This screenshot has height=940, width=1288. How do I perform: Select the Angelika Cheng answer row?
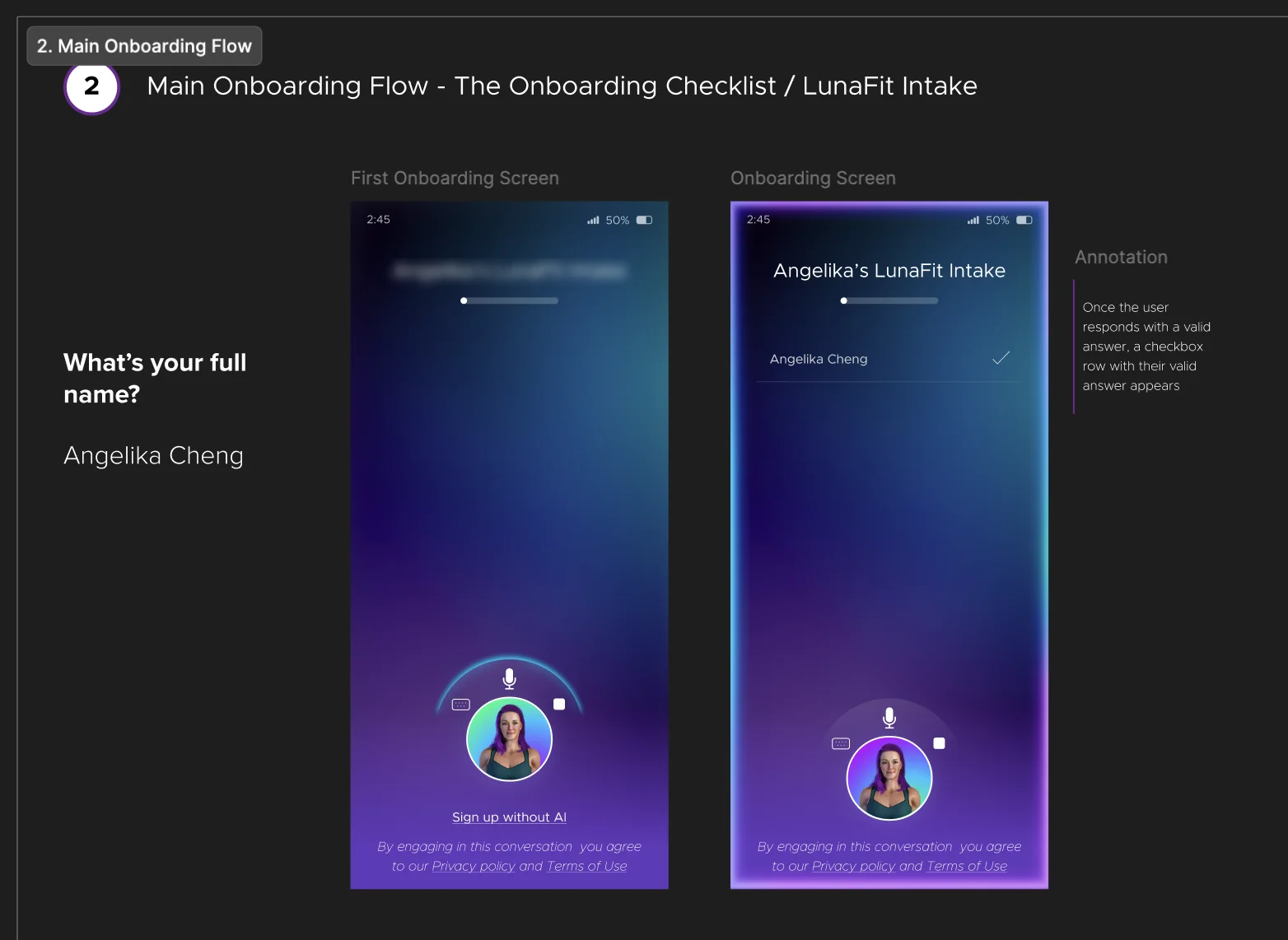pos(819,359)
